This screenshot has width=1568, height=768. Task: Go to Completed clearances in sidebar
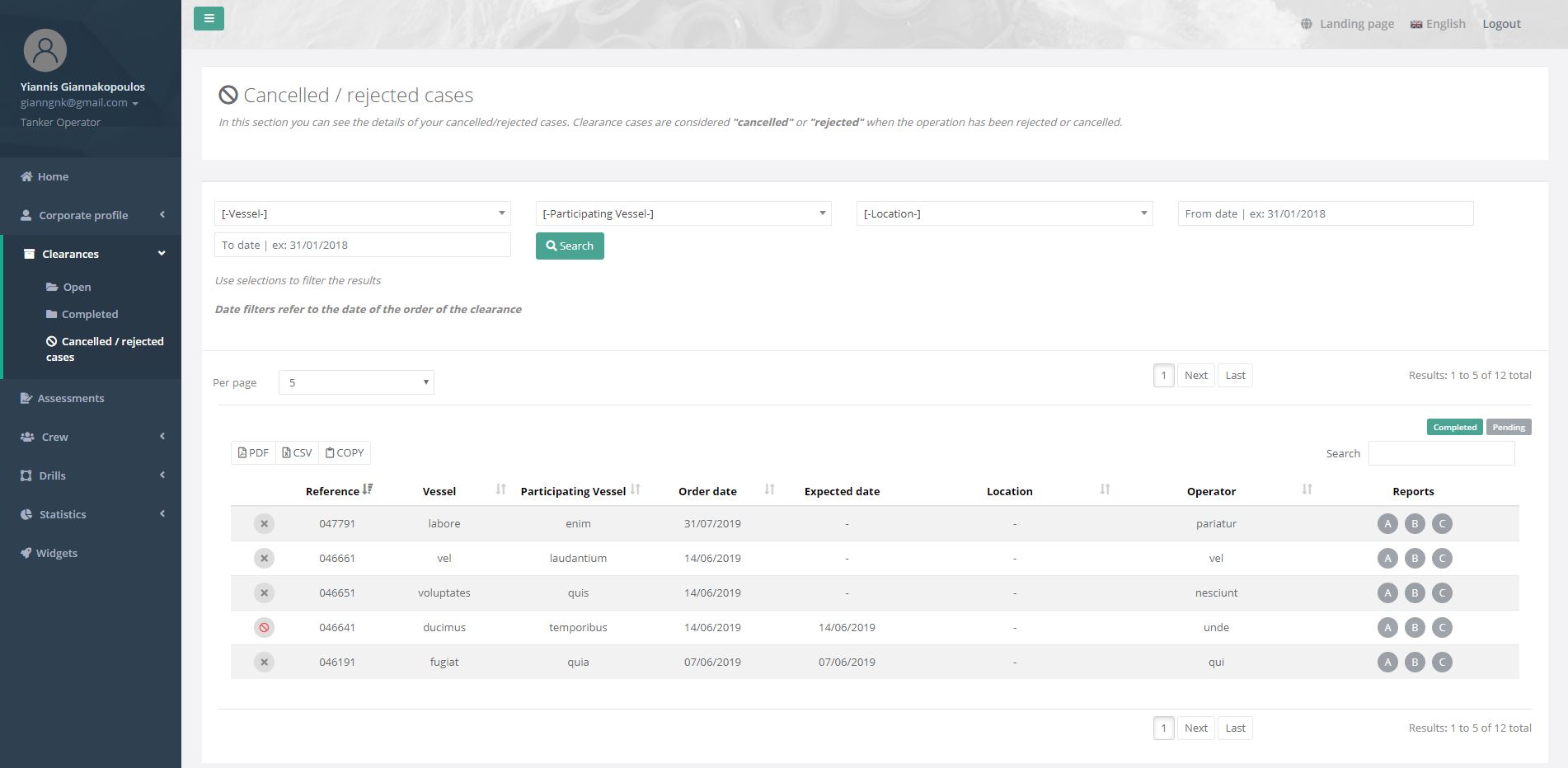click(89, 315)
